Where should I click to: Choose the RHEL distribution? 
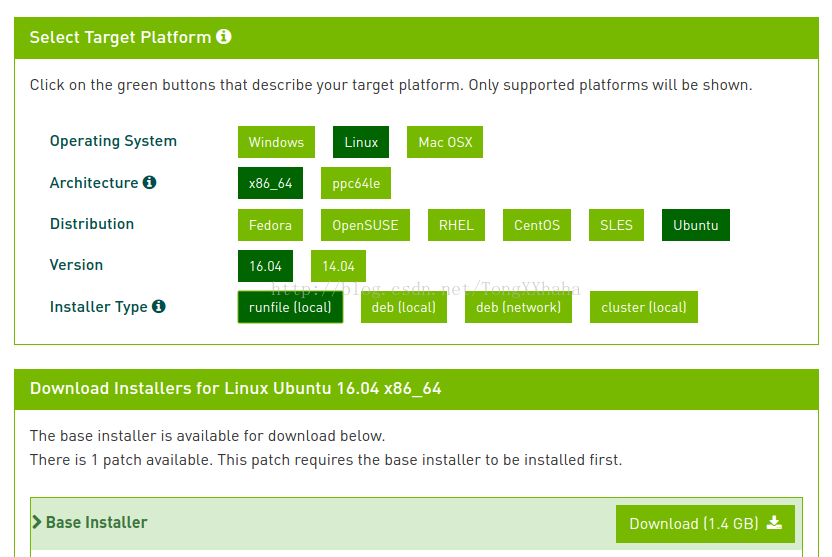[x=456, y=225]
